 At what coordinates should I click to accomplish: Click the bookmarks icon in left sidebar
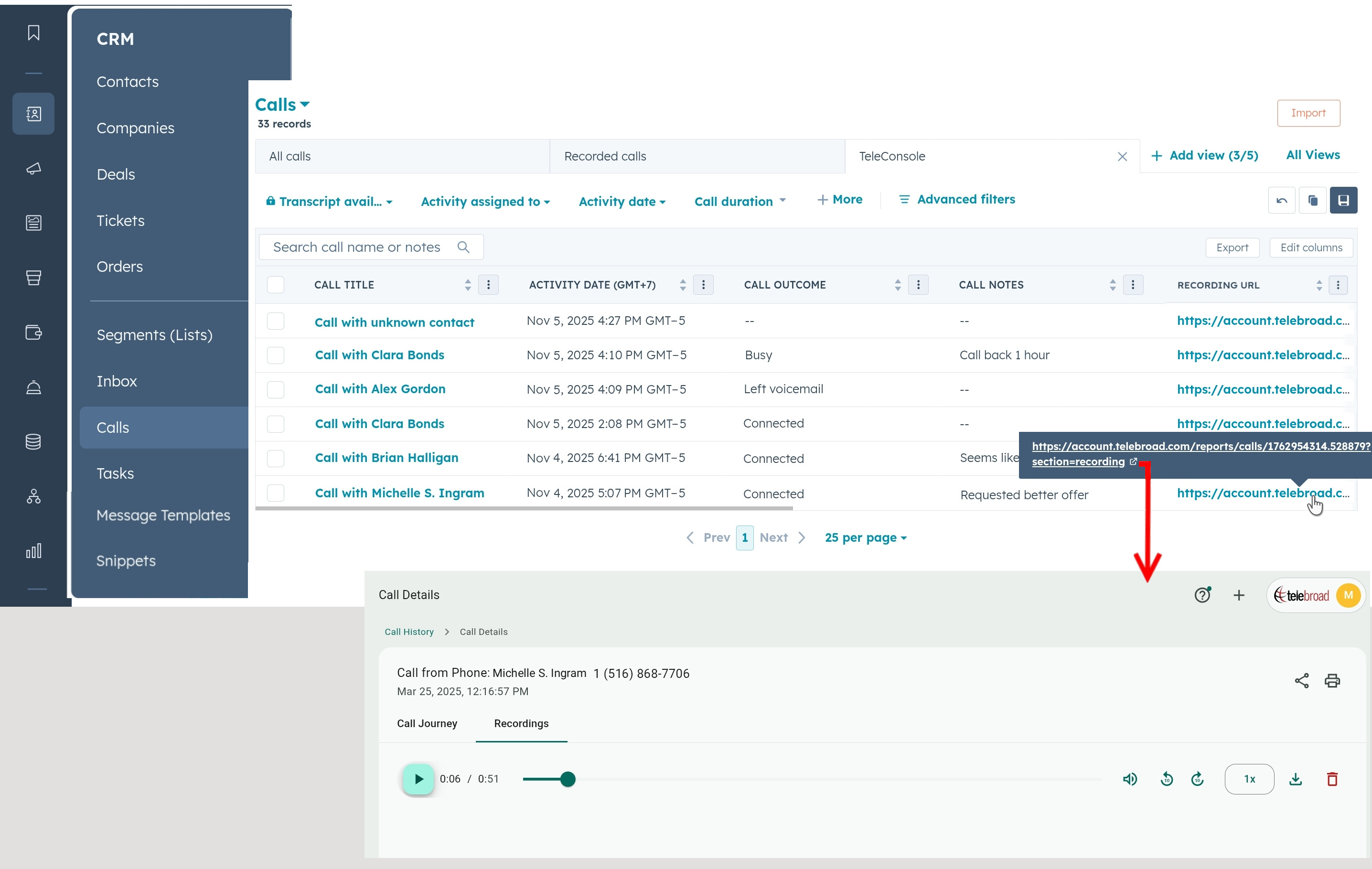pos(33,33)
